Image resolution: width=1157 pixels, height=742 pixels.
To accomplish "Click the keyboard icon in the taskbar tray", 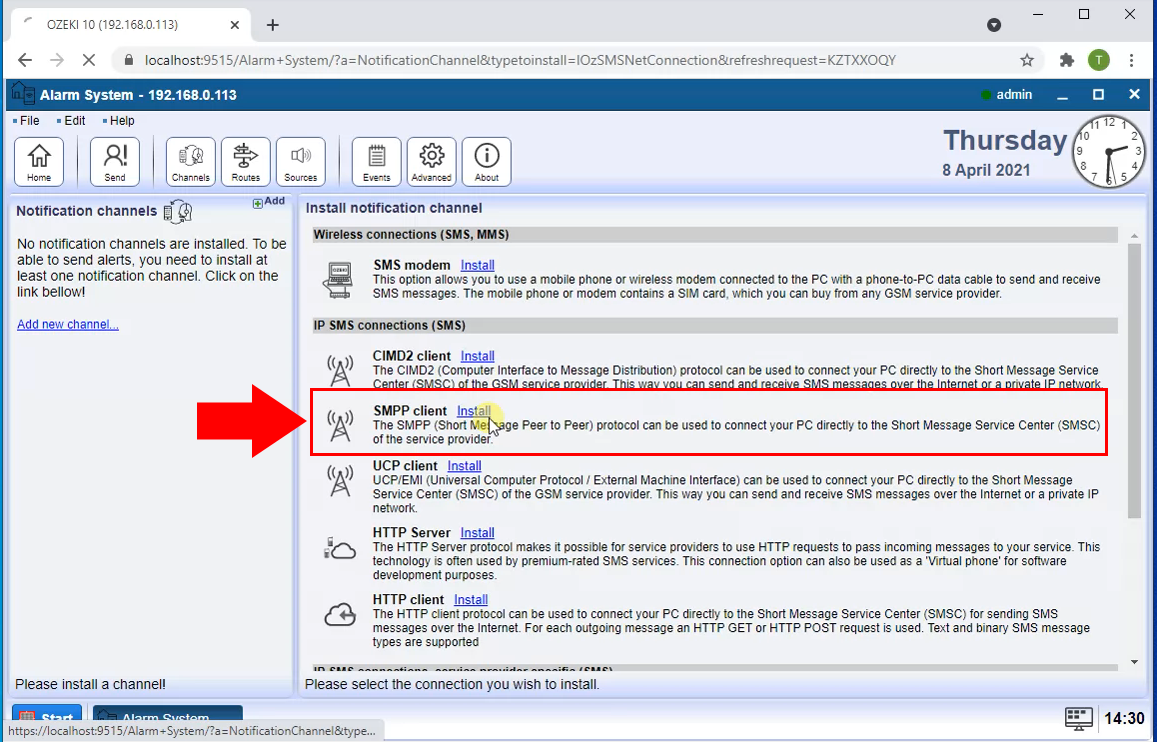I will 1078,718.
